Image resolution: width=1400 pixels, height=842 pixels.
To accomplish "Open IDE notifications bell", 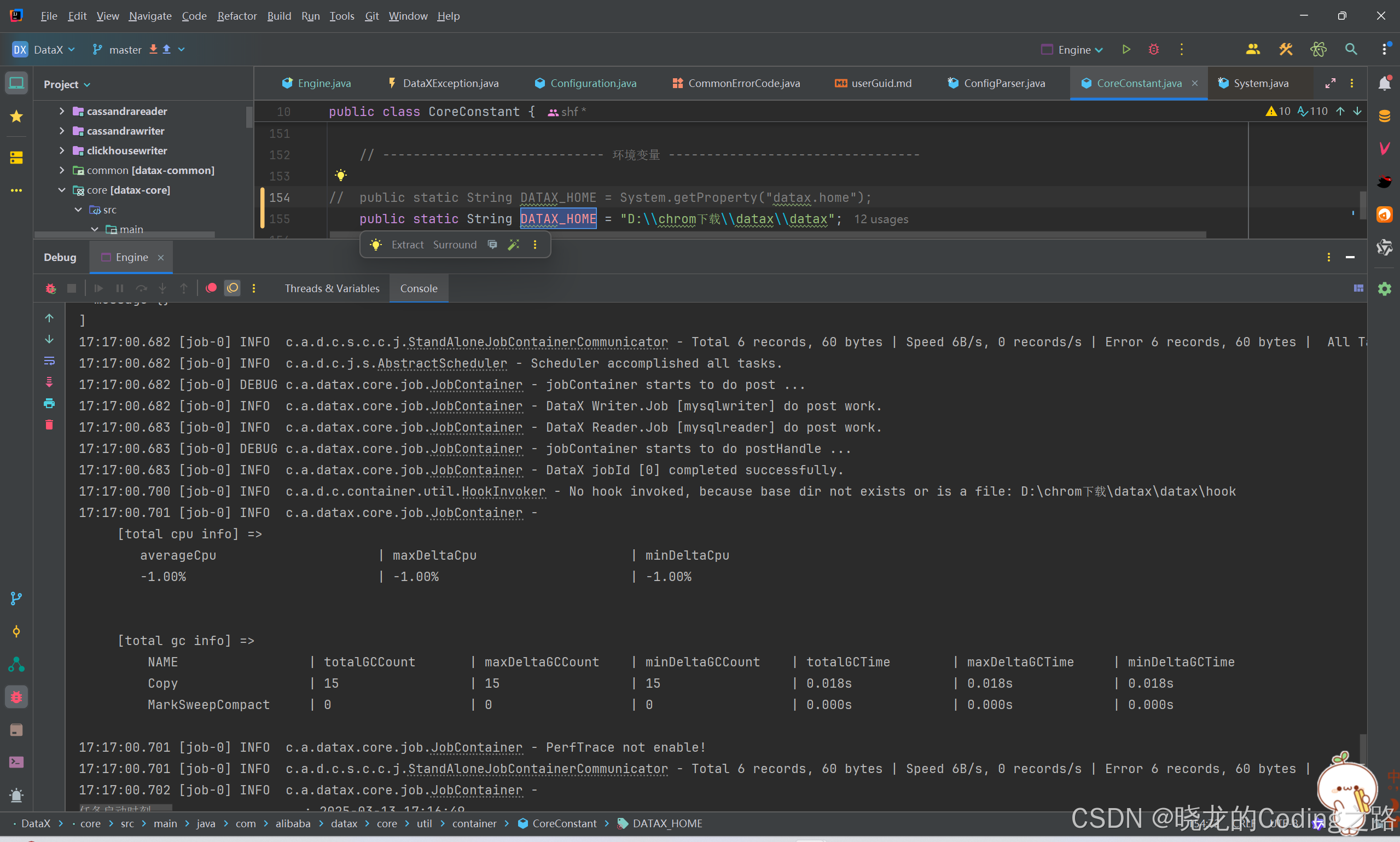I will (x=1384, y=83).
